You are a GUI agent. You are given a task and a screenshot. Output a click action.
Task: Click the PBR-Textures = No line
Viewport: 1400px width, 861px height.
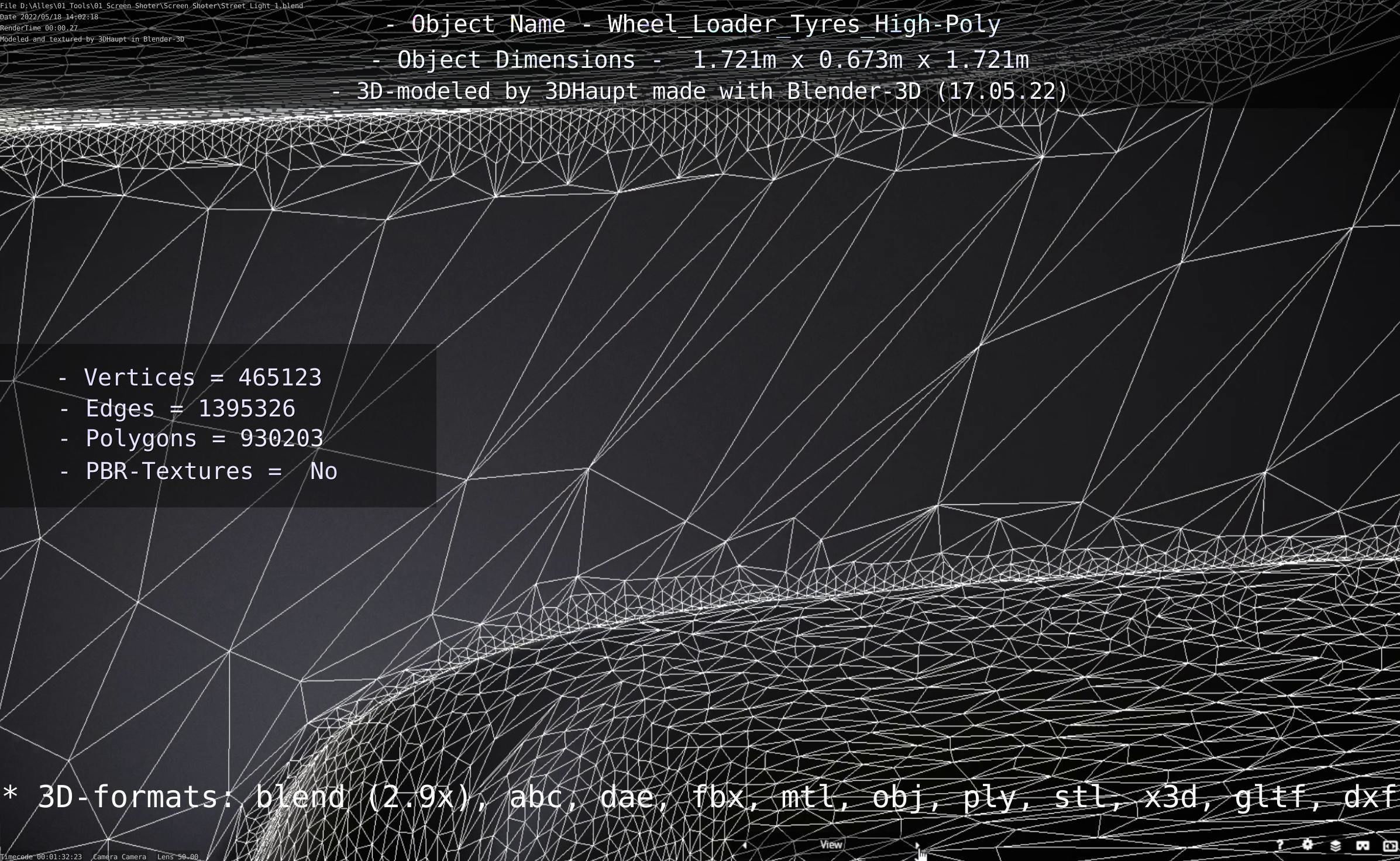198,471
